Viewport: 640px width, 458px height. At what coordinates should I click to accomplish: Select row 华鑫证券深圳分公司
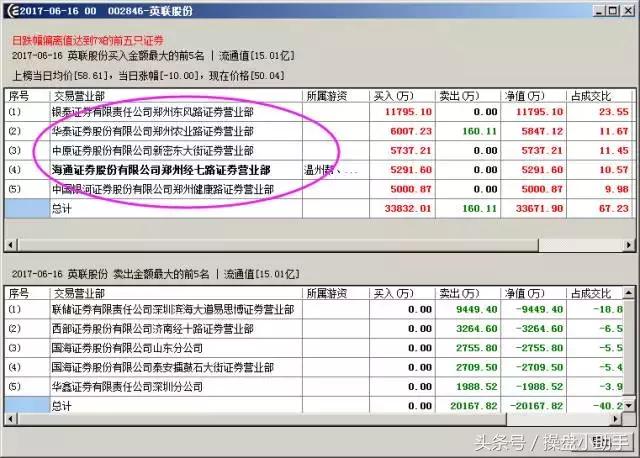click(x=314, y=386)
